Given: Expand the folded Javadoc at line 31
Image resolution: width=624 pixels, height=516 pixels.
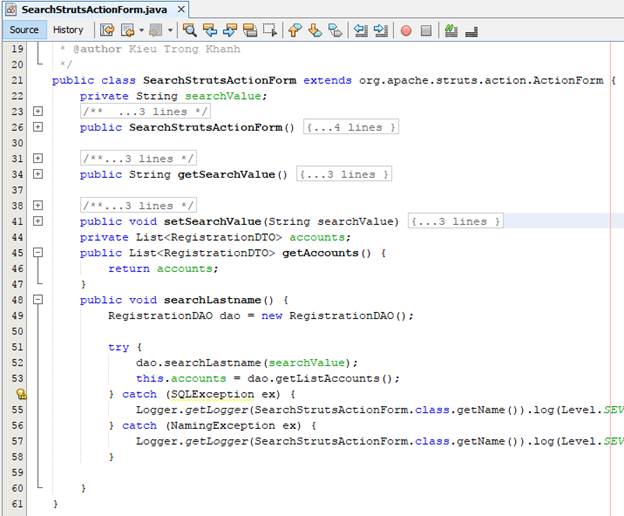Looking at the screenshot, I should point(38,158).
